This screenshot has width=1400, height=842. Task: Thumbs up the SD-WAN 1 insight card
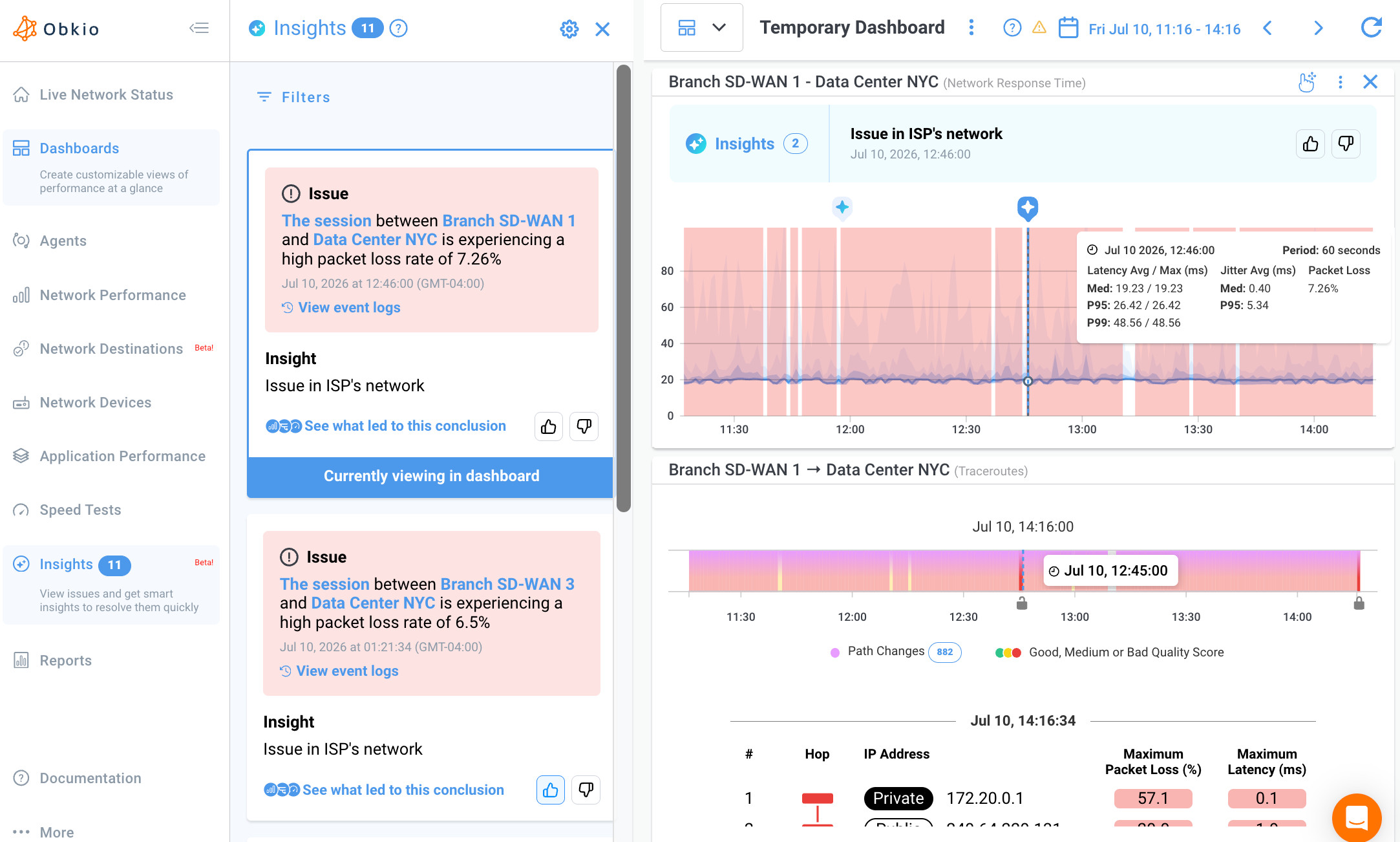pos(549,427)
